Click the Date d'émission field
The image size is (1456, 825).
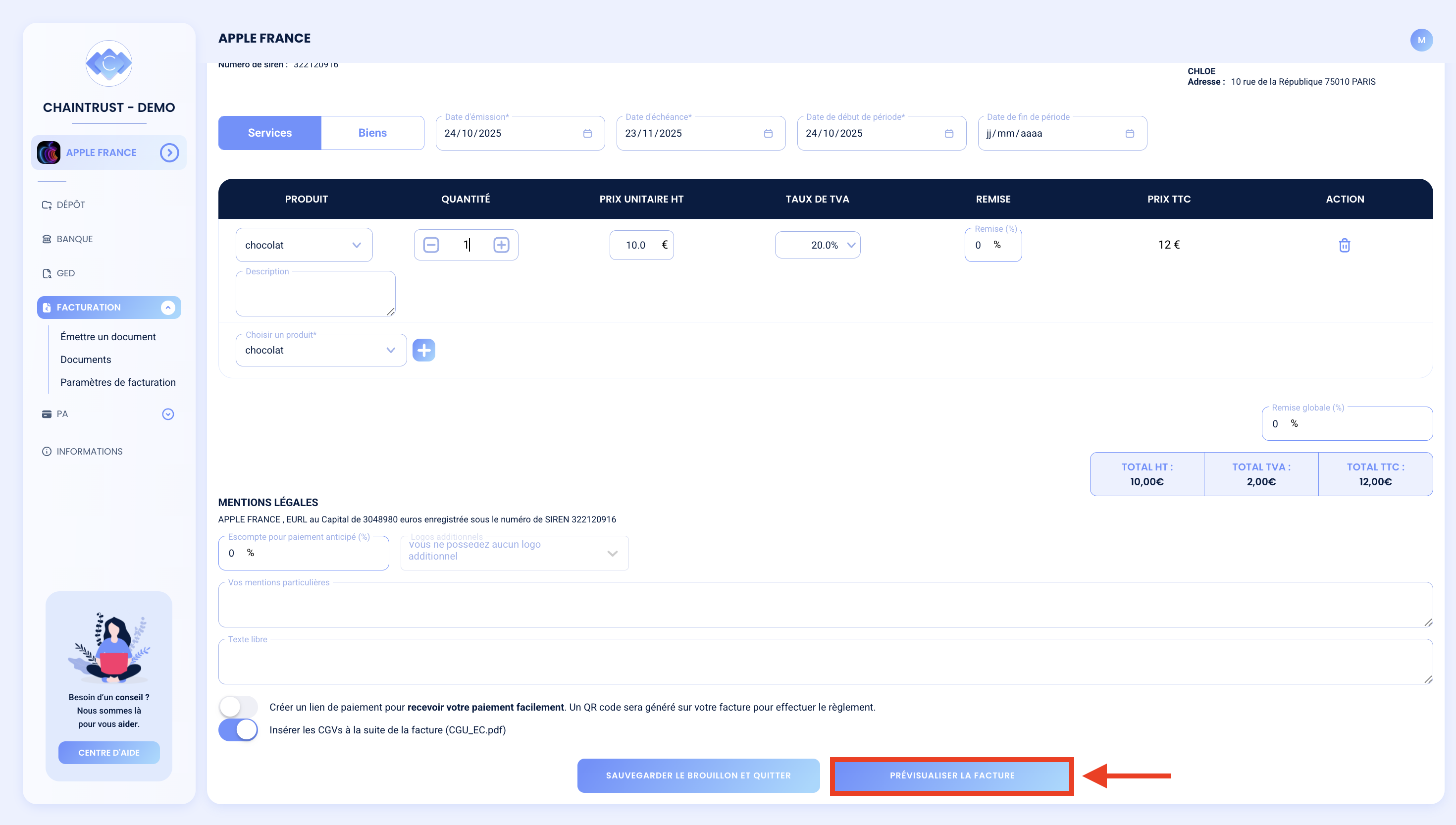click(520, 133)
